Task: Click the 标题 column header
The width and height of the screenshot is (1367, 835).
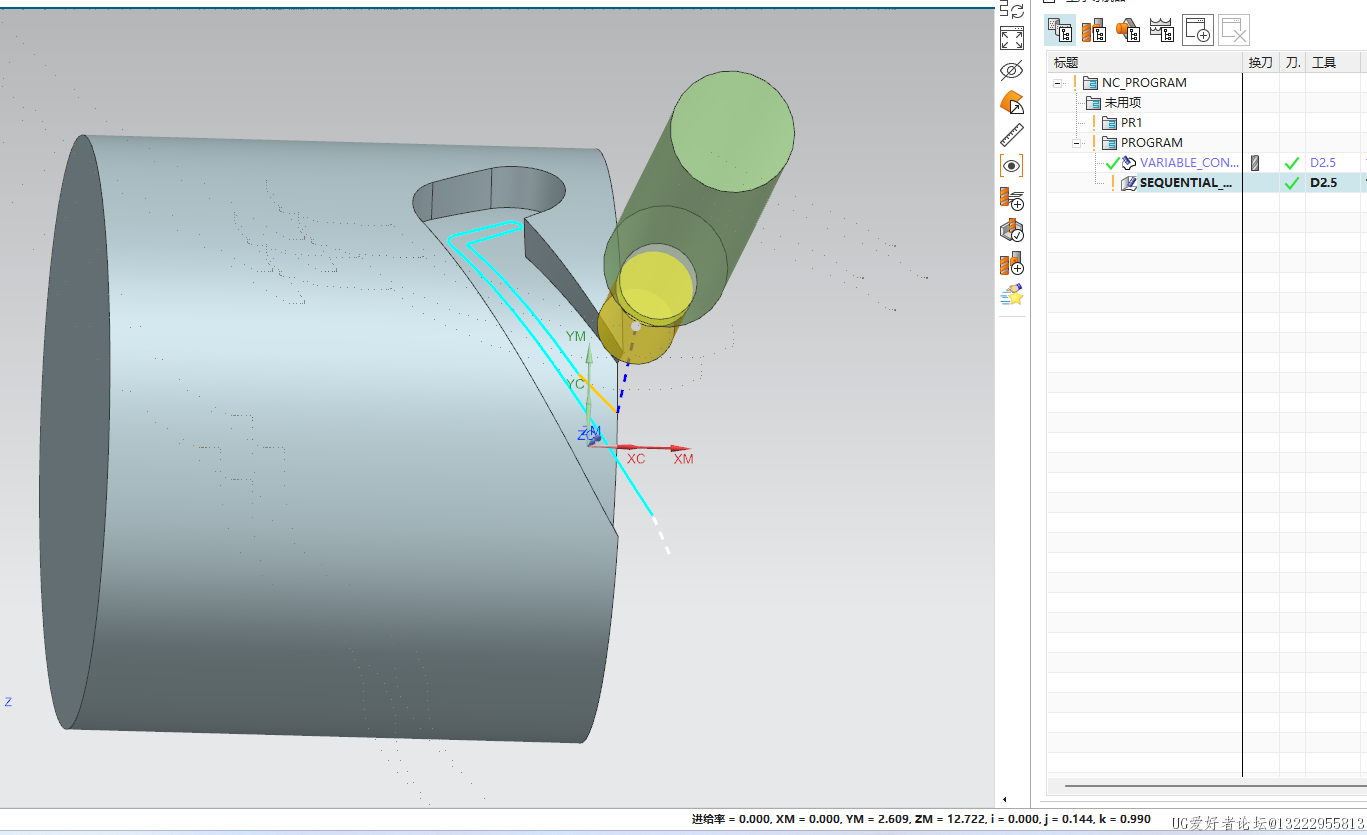Action: pyautogui.click(x=1144, y=62)
